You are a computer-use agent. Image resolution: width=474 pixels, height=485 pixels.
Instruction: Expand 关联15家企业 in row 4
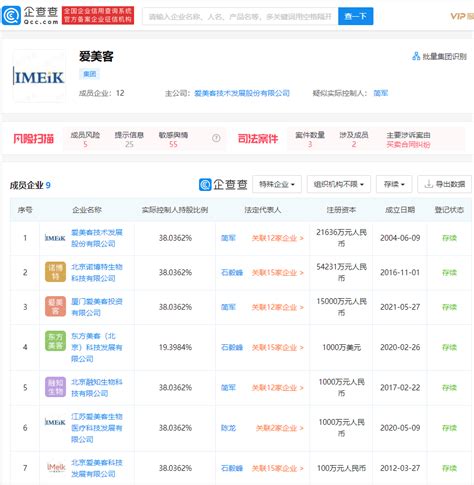(x=278, y=347)
